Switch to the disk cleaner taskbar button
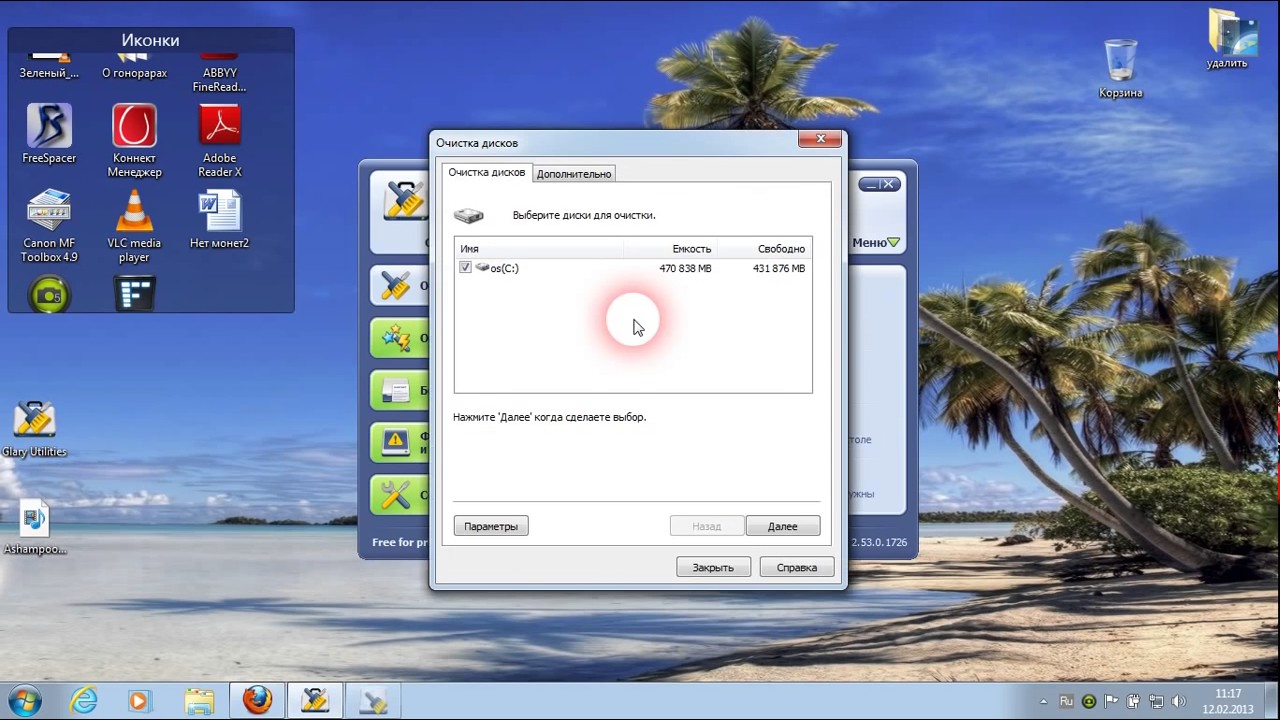 373,700
